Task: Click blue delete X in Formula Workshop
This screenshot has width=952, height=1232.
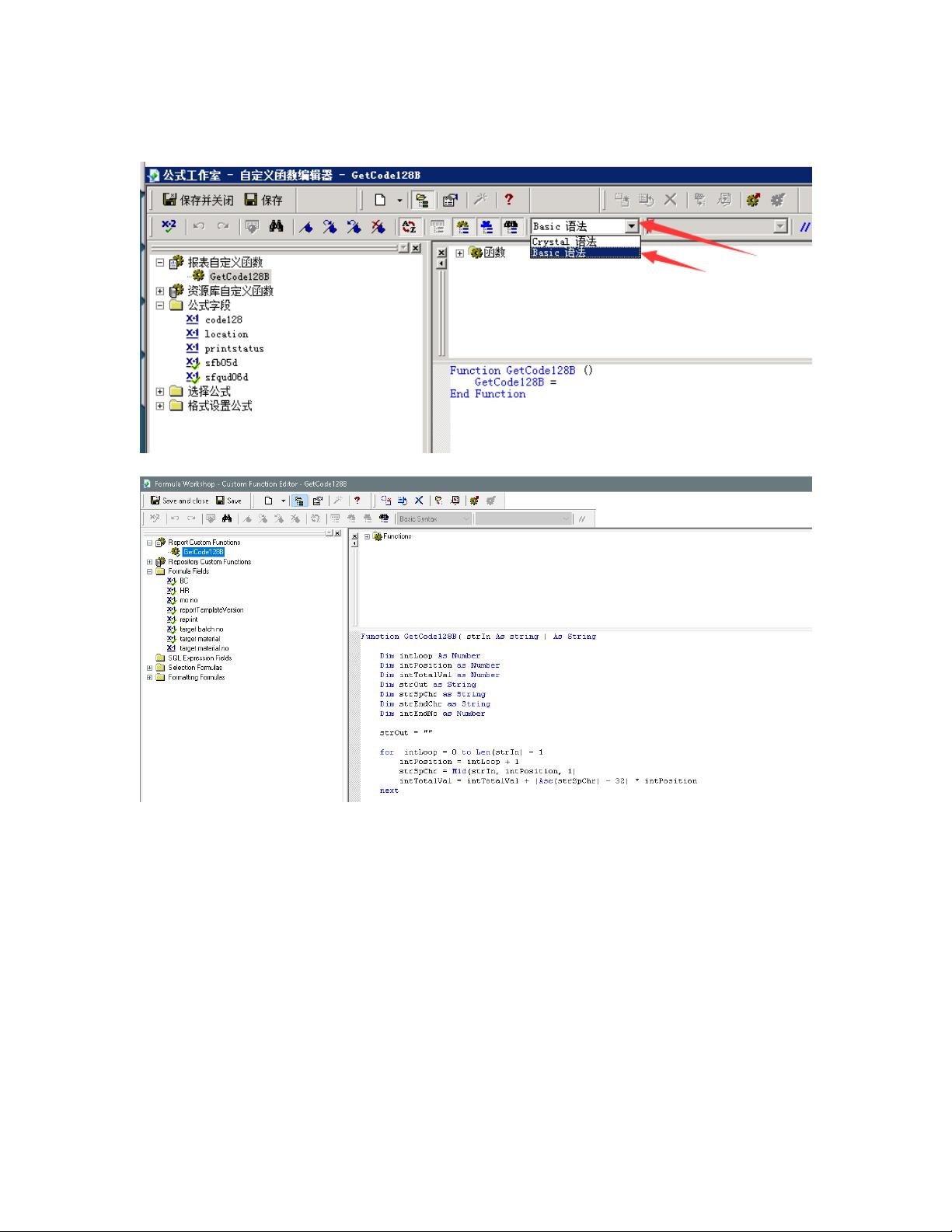Action: tap(418, 501)
